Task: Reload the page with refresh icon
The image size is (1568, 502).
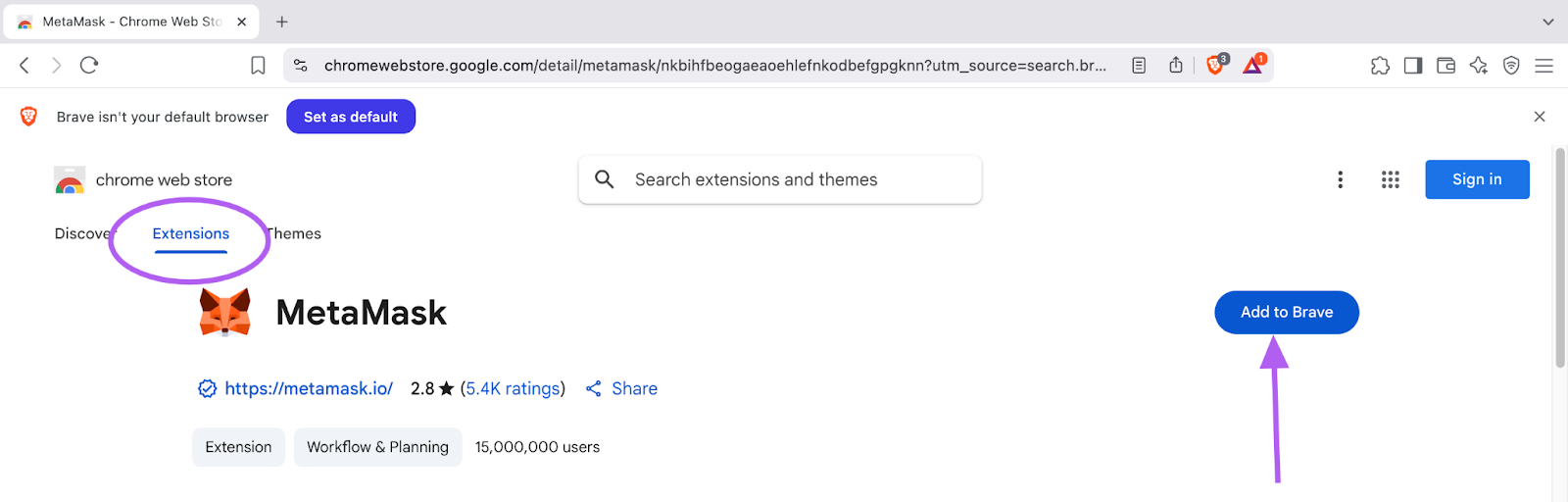Action: (89, 65)
